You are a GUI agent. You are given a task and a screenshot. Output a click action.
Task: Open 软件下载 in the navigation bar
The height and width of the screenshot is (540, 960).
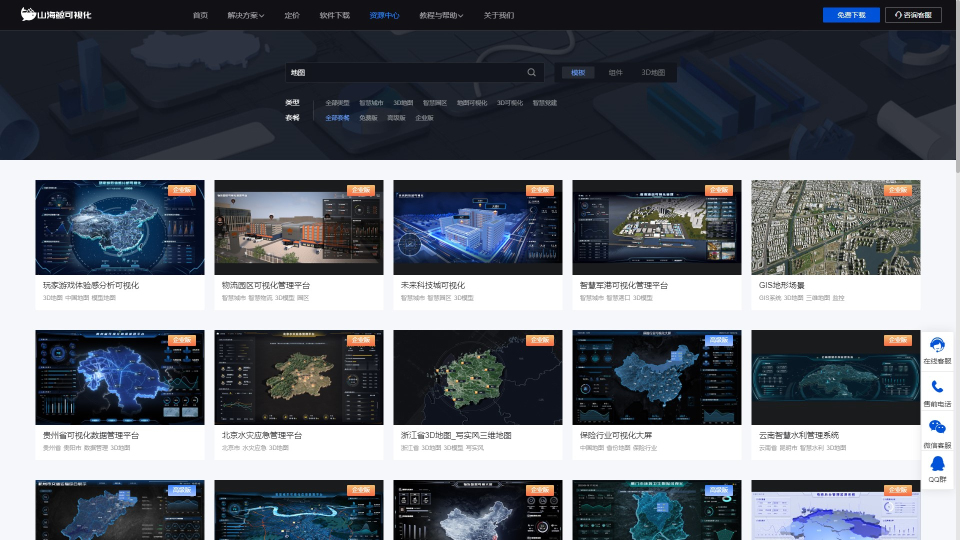[x=334, y=15]
